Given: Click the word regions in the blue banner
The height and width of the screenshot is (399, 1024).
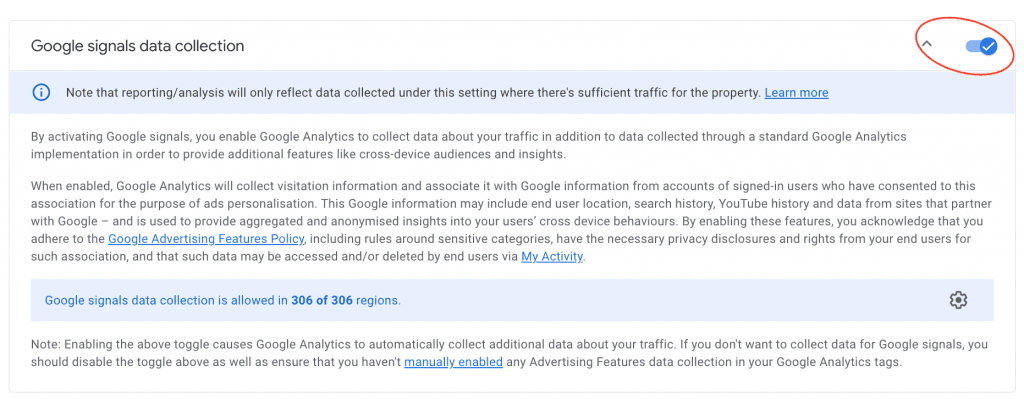Looking at the screenshot, I should pyautogui.click(x=378, y=301).
